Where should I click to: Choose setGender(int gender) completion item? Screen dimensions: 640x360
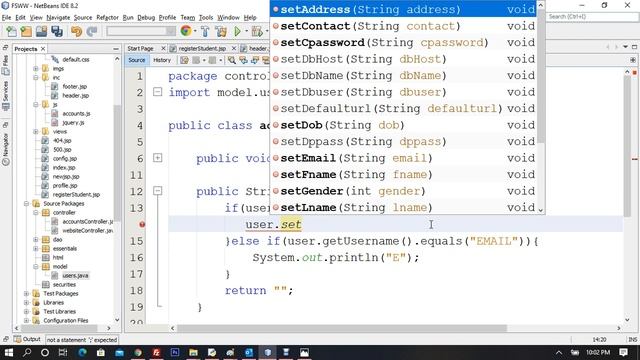click(403, 191)
